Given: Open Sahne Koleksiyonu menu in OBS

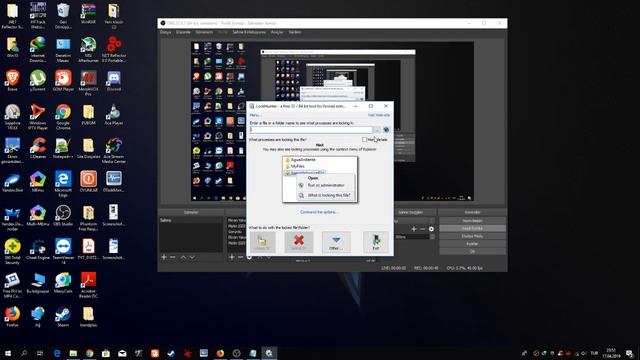Looking at the screenshot, I should pyautogui.click(x=249, y=32).
